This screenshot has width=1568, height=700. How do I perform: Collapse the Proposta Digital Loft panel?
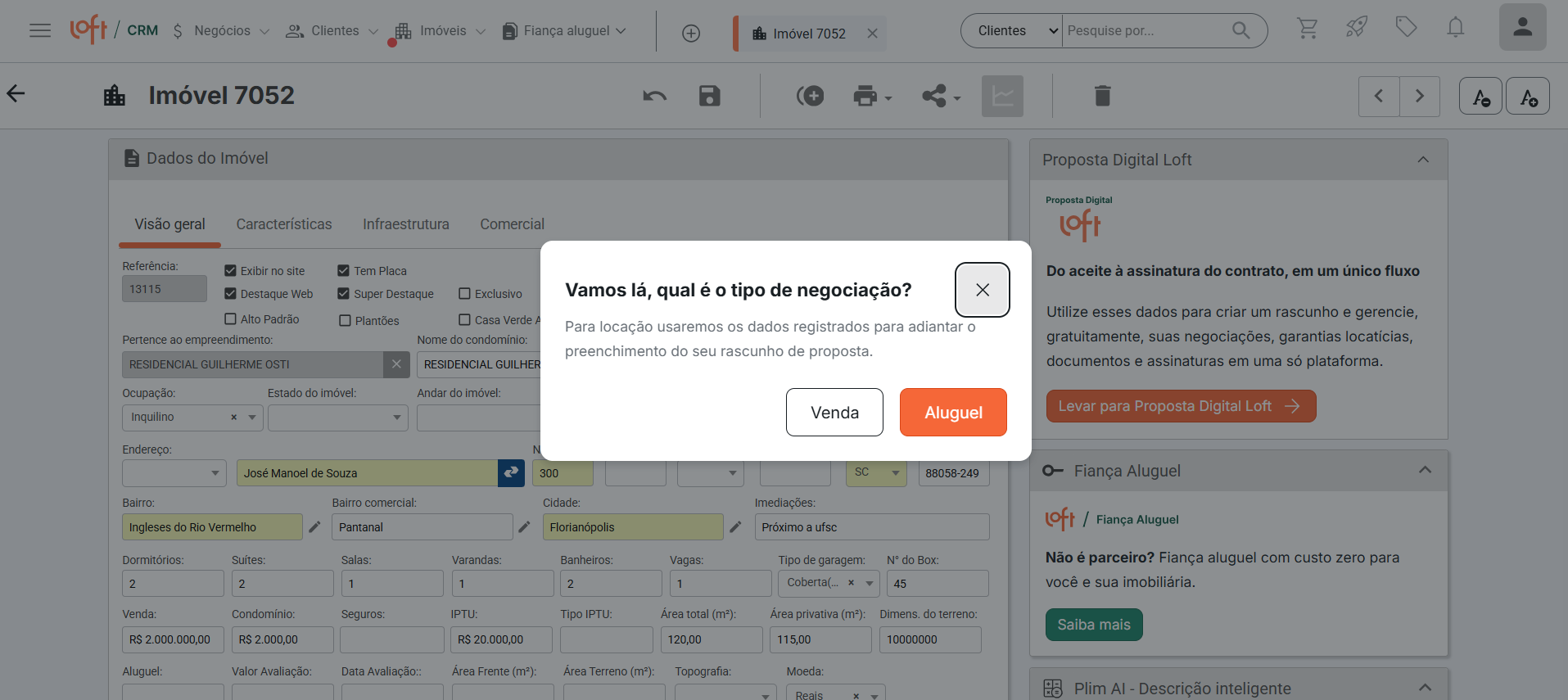(x=1423, y=160)
